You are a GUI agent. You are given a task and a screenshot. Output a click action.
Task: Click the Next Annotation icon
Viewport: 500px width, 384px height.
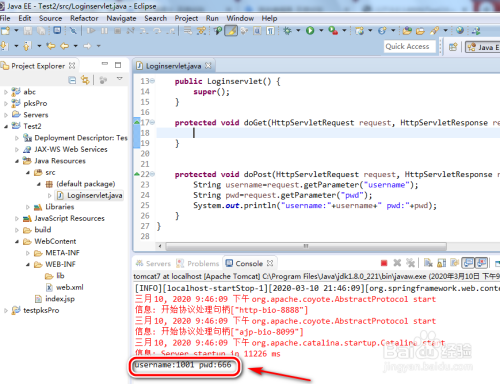4,46
